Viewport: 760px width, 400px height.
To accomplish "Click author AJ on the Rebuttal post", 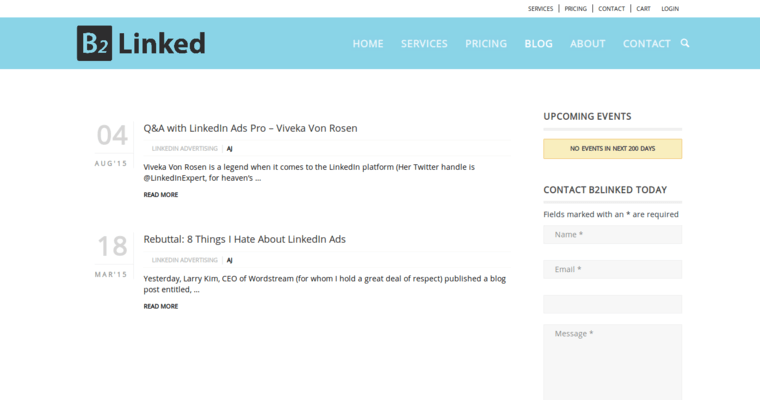I will [230, 260].
